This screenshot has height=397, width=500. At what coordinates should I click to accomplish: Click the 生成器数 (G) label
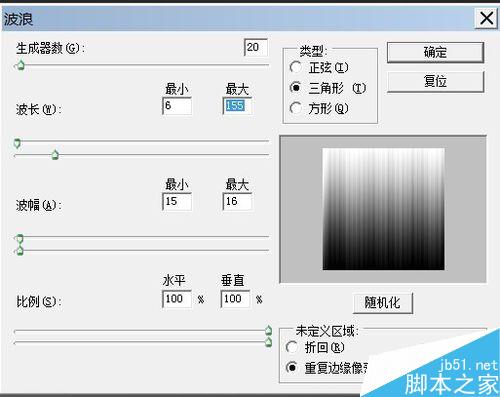coord(50,49)
